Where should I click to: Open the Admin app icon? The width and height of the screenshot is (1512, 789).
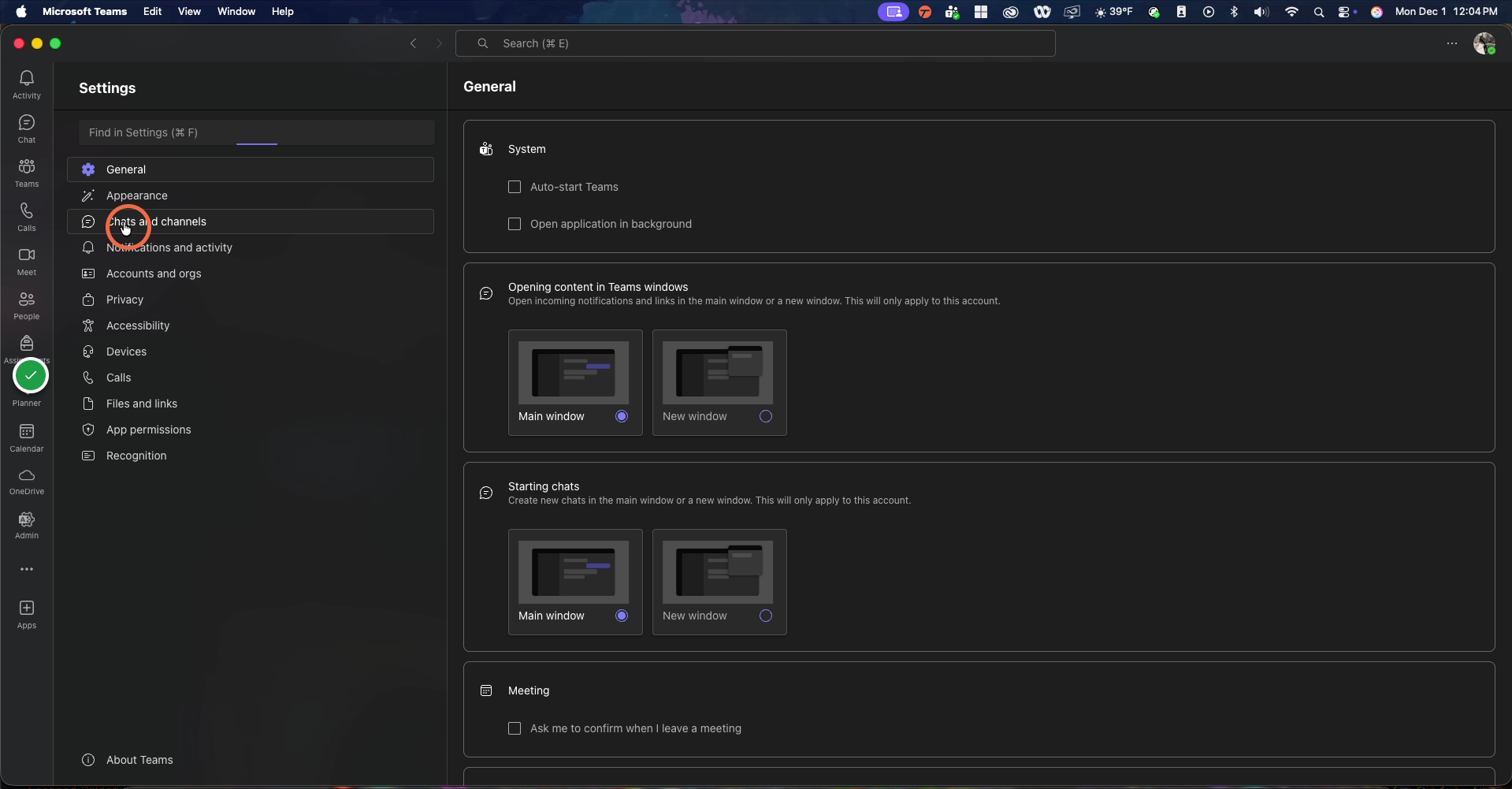[x=27, y=526]
